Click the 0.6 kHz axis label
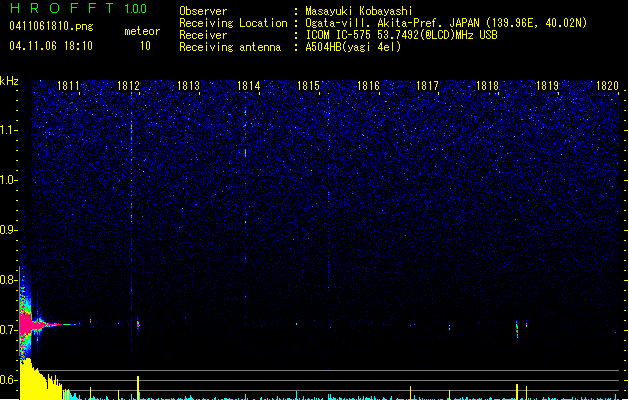 8,380
